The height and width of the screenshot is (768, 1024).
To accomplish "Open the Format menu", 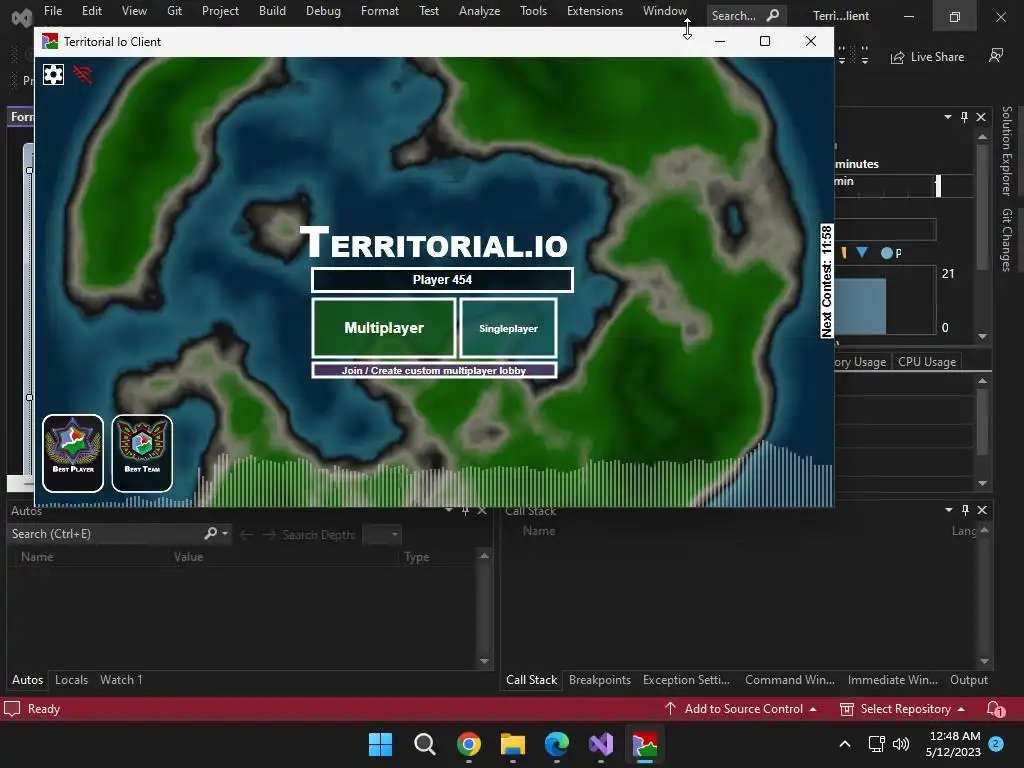I will point(379,11).
